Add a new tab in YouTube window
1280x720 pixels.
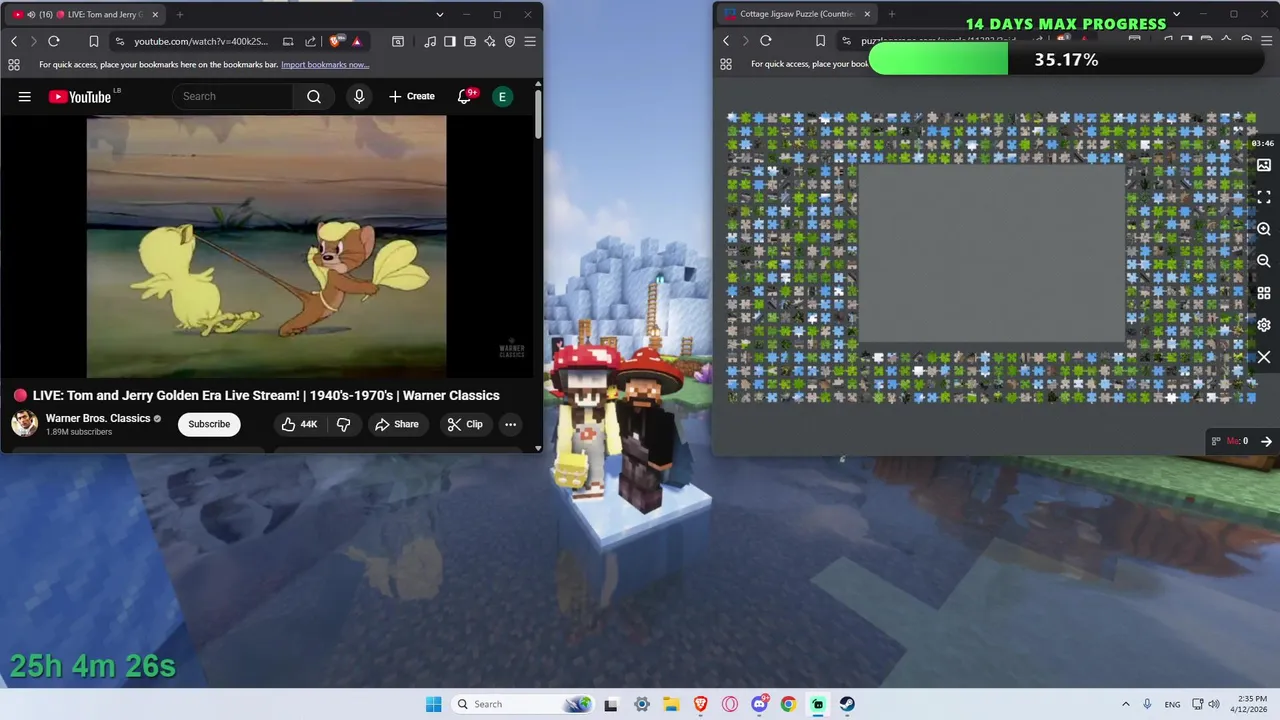tap(180, 14)
